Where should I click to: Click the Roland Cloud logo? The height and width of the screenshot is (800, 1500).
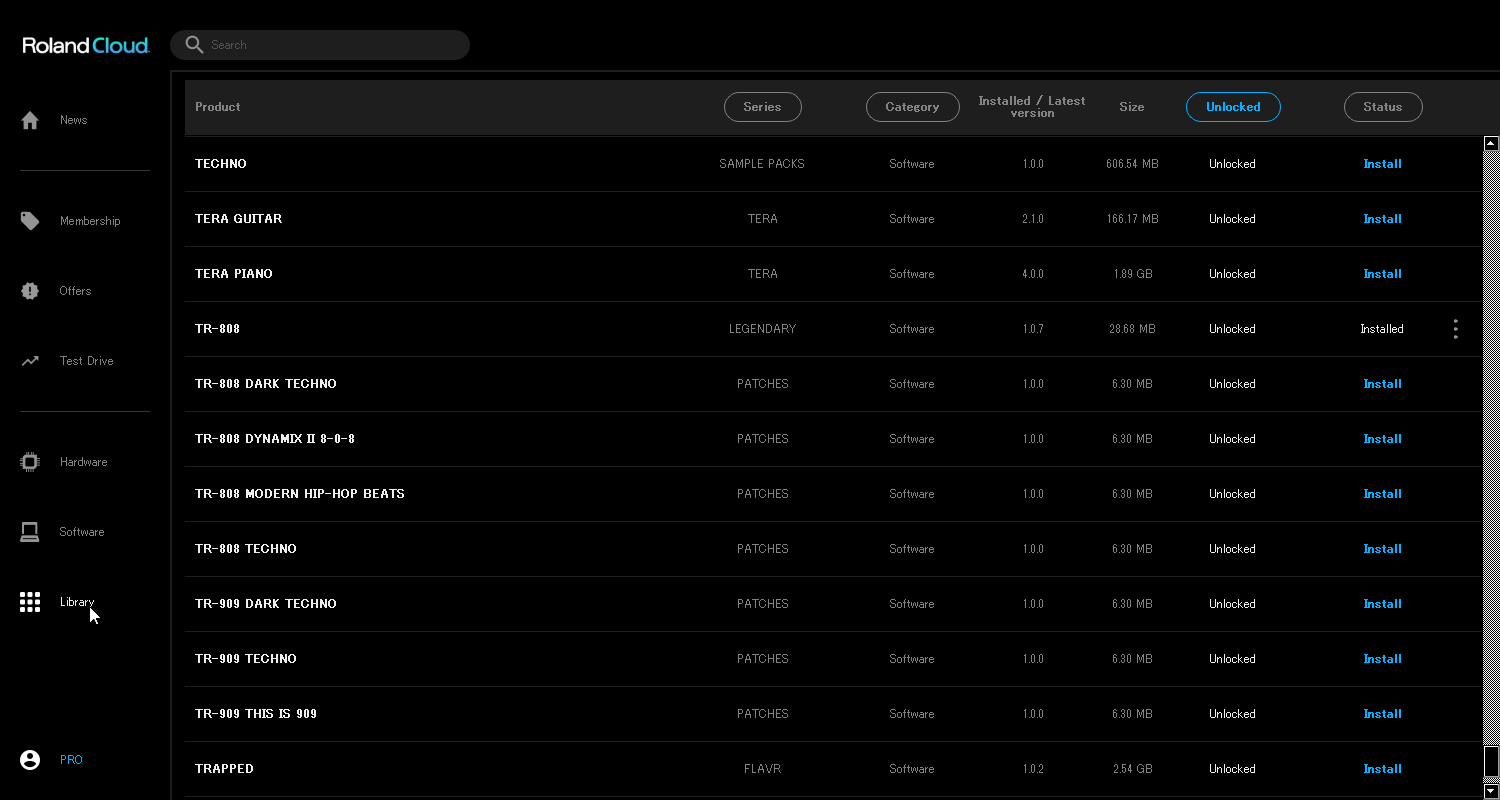pyautogui.click(x=86, y=45)
